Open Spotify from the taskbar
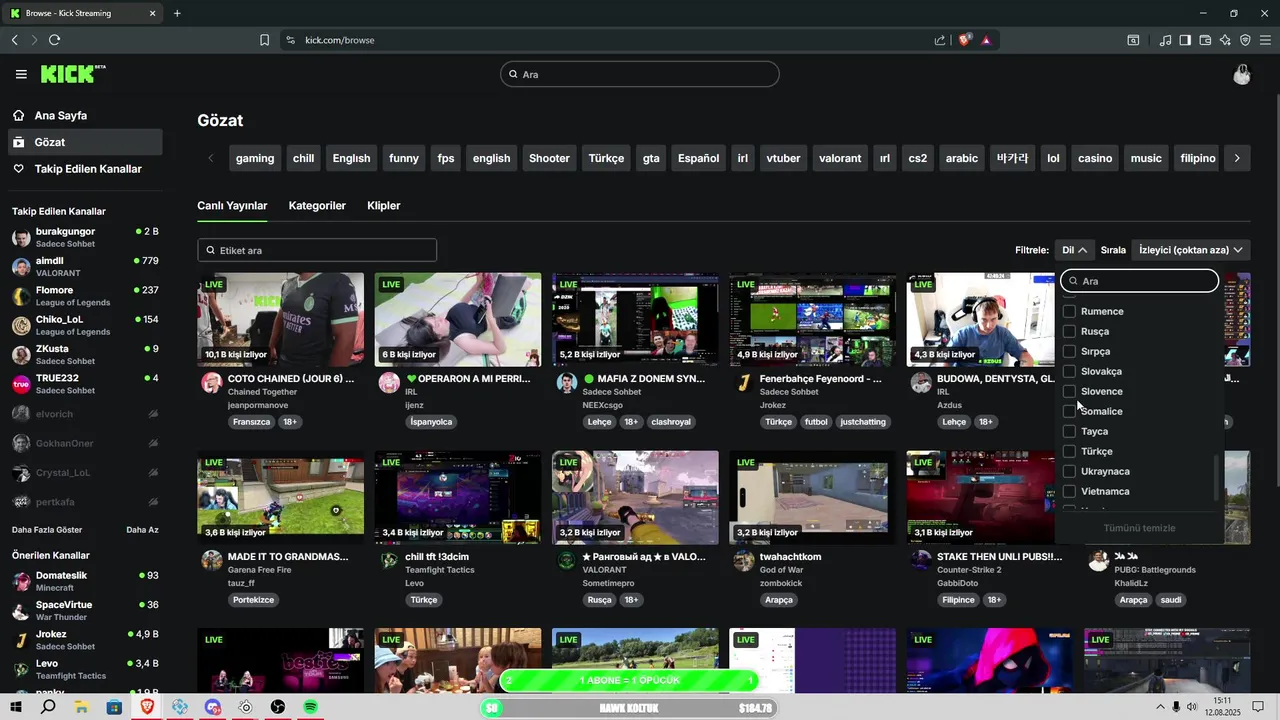 click(x=311, y=707)
